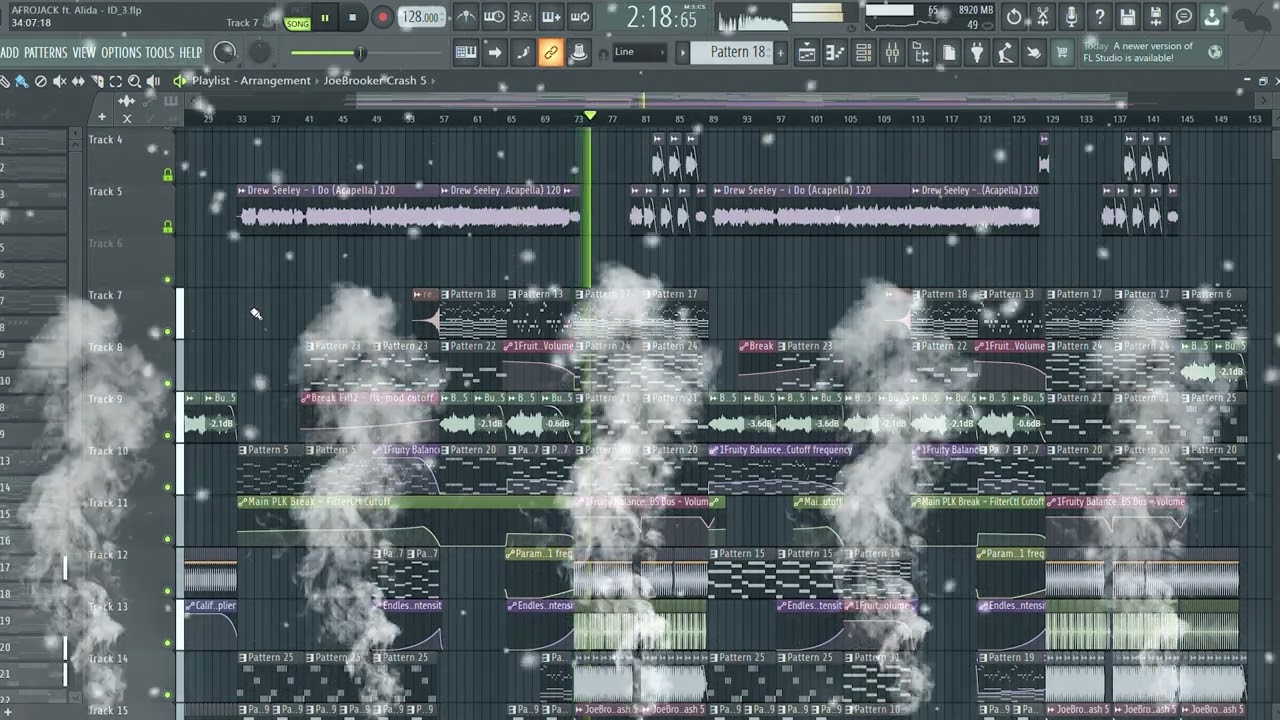
Task: Open the VIEW menu
Action: pyautogui.click(x=84, y=52)
